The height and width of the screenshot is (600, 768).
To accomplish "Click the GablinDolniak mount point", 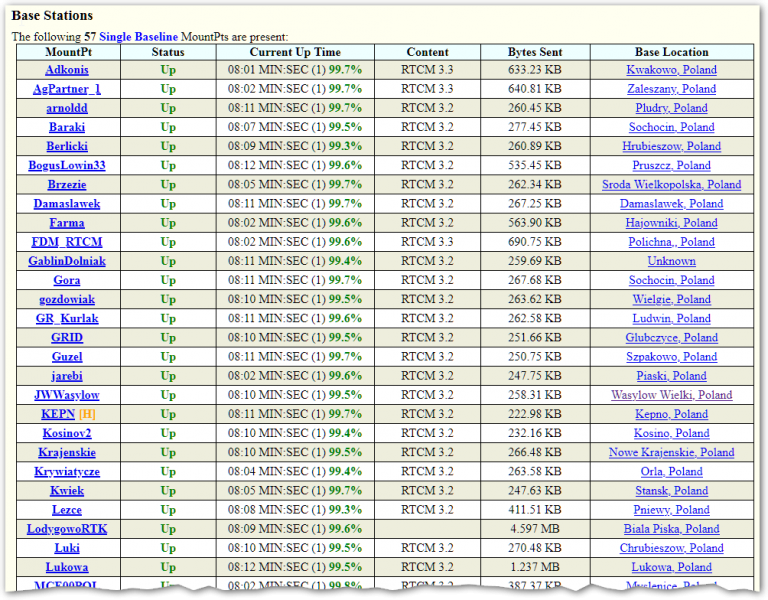I will pos(67,261).
